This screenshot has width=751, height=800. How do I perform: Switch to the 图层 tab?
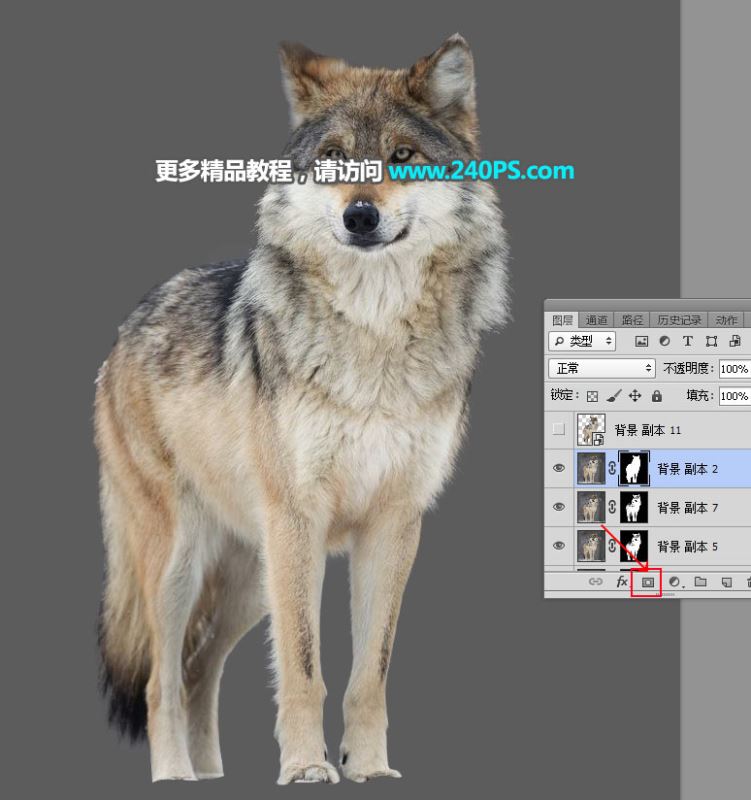click(563, 320)
